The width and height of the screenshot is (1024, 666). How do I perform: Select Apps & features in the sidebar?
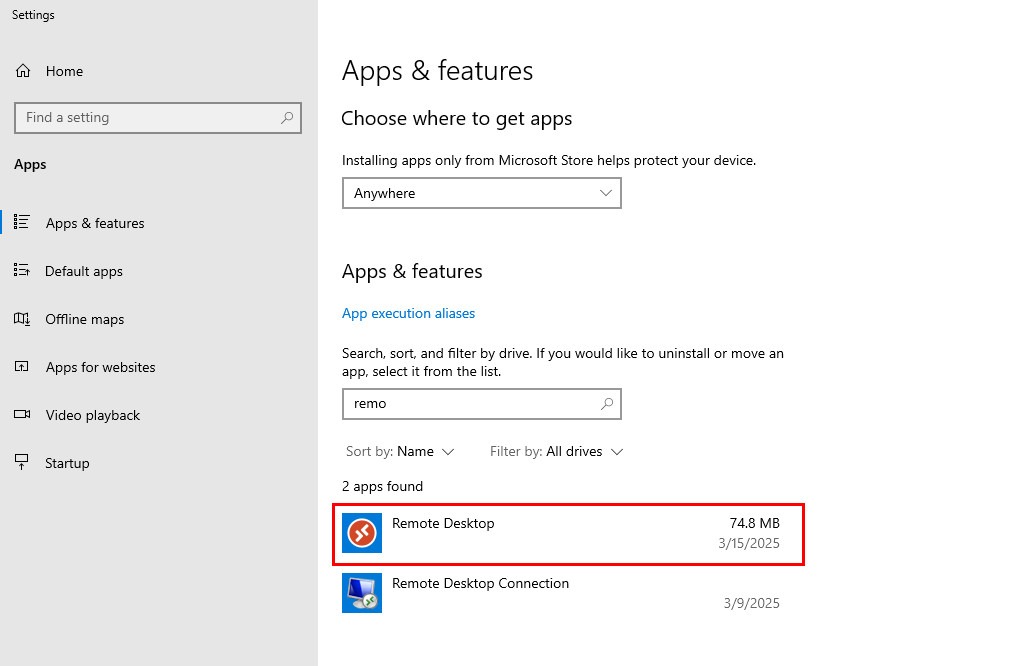click(95, 223)
